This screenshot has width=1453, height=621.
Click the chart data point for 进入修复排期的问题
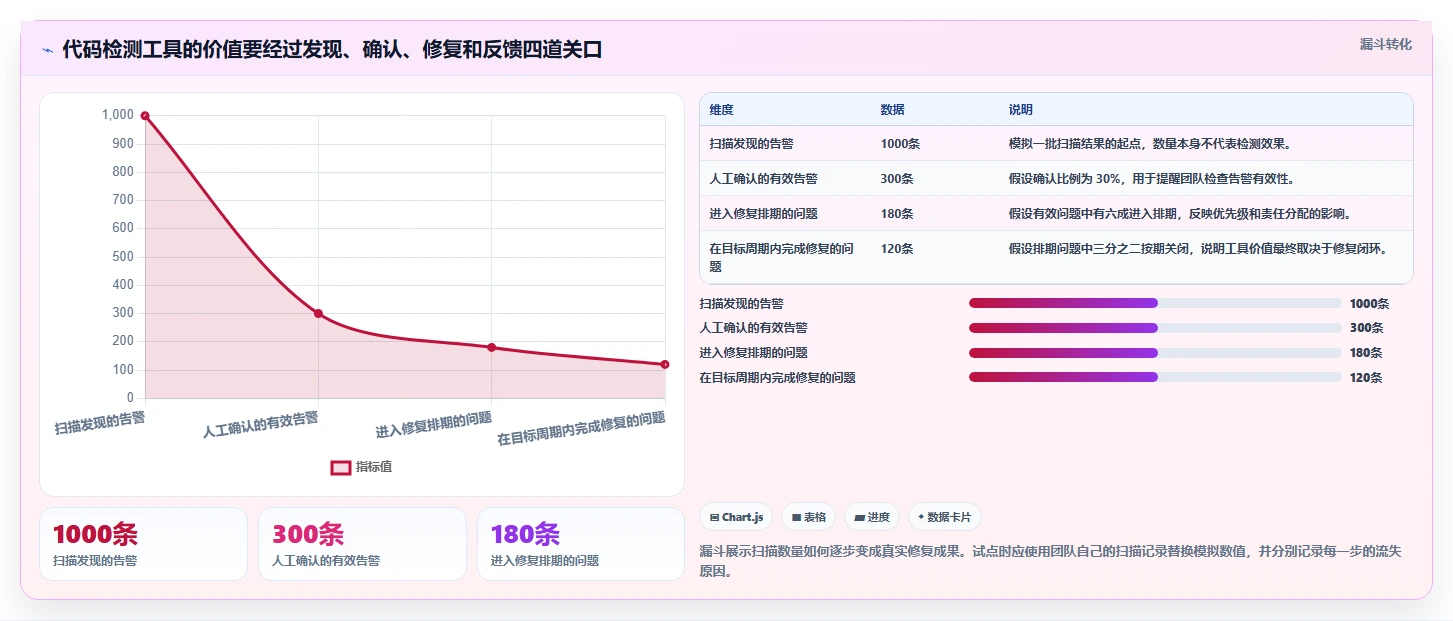[x=491, y=347]
